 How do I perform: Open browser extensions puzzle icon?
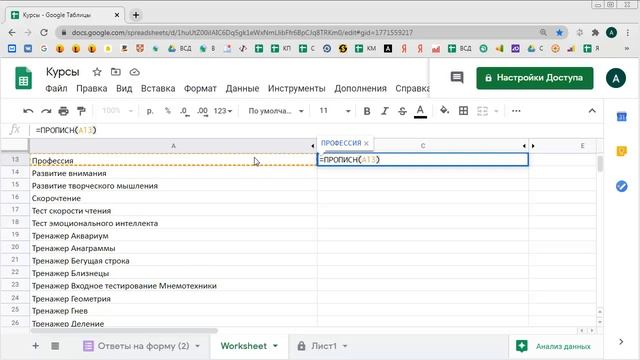595,33
